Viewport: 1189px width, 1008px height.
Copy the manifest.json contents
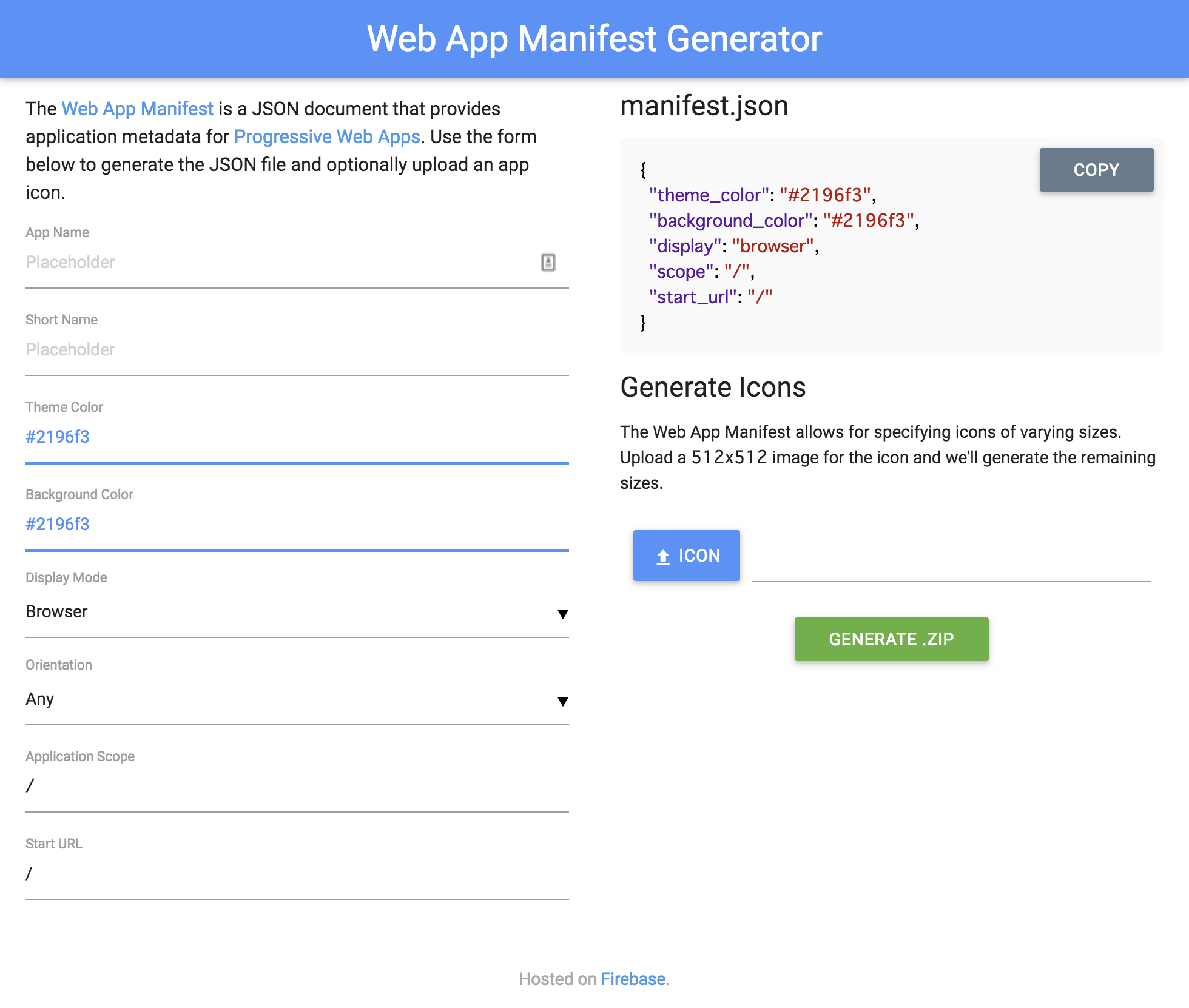(x=1096, y=170)
